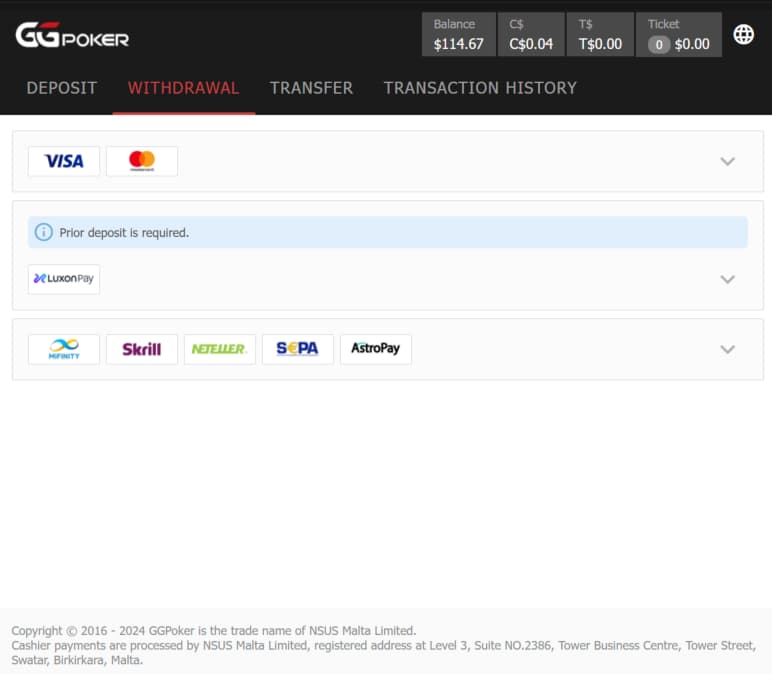Click the ticket count badge showing 0
The image size is (772, 674).
tap(659, 45)
